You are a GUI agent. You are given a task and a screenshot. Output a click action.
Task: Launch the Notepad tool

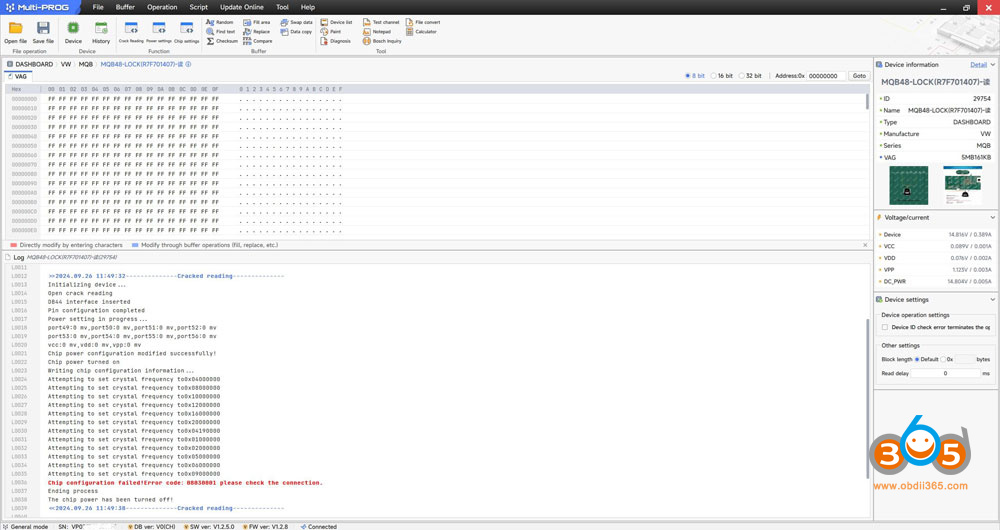coord(376,31)
